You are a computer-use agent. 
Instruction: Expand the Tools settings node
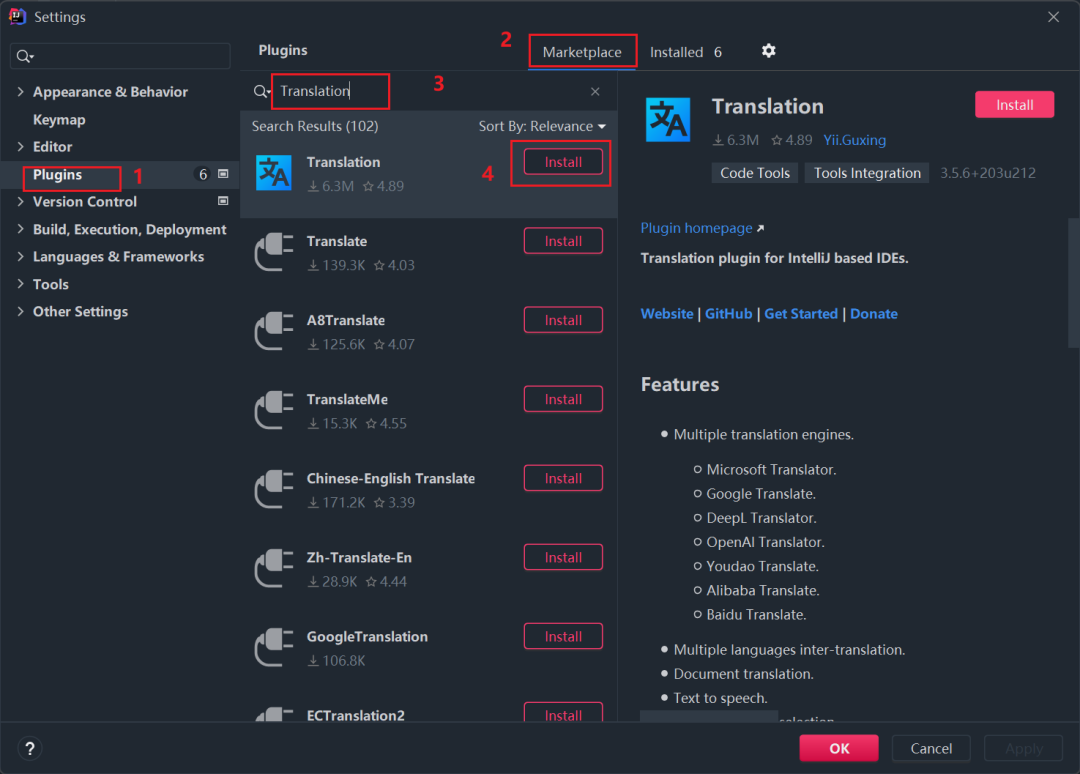pyautogui.click(x=20, y=284)
